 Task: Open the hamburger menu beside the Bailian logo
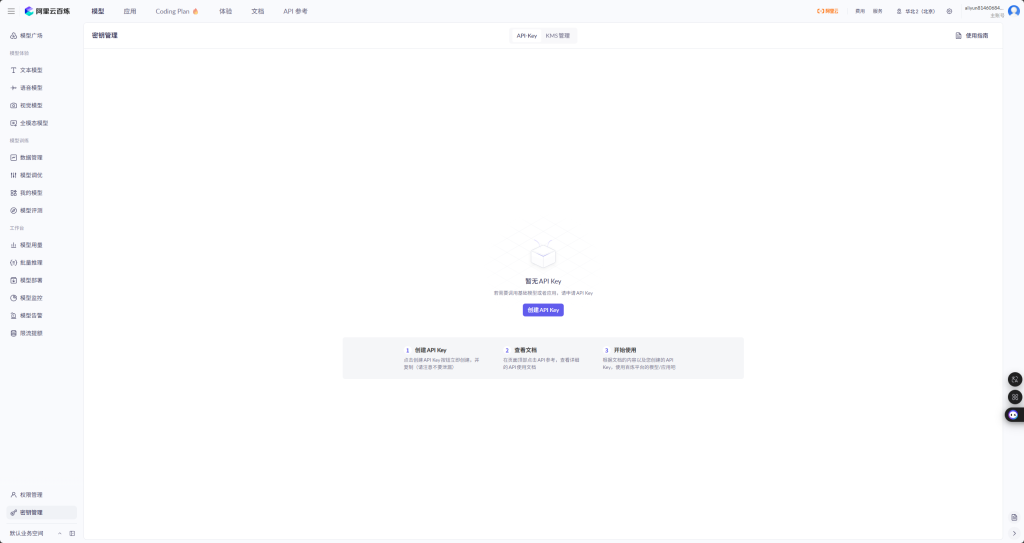tap(11, 11)
